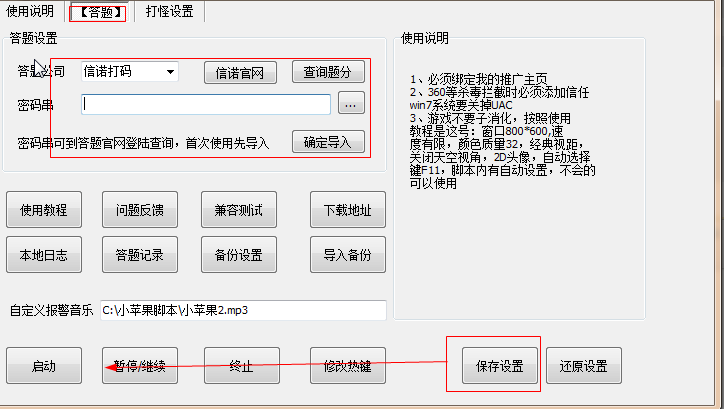
Task: Run the 兼容测试 compatibility test
Action: point(239,210)
